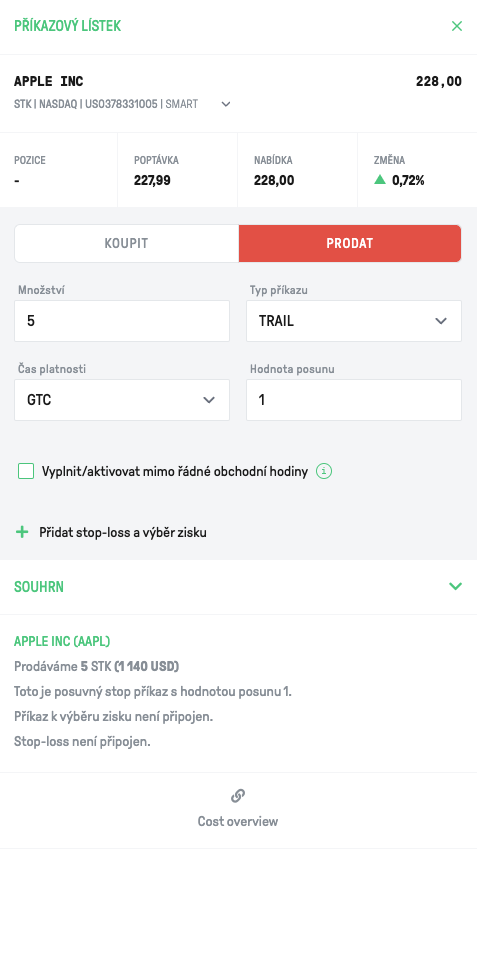Click the info icon next to trading hours
Screen dimensions: 477x959
[x=324, y=472]
